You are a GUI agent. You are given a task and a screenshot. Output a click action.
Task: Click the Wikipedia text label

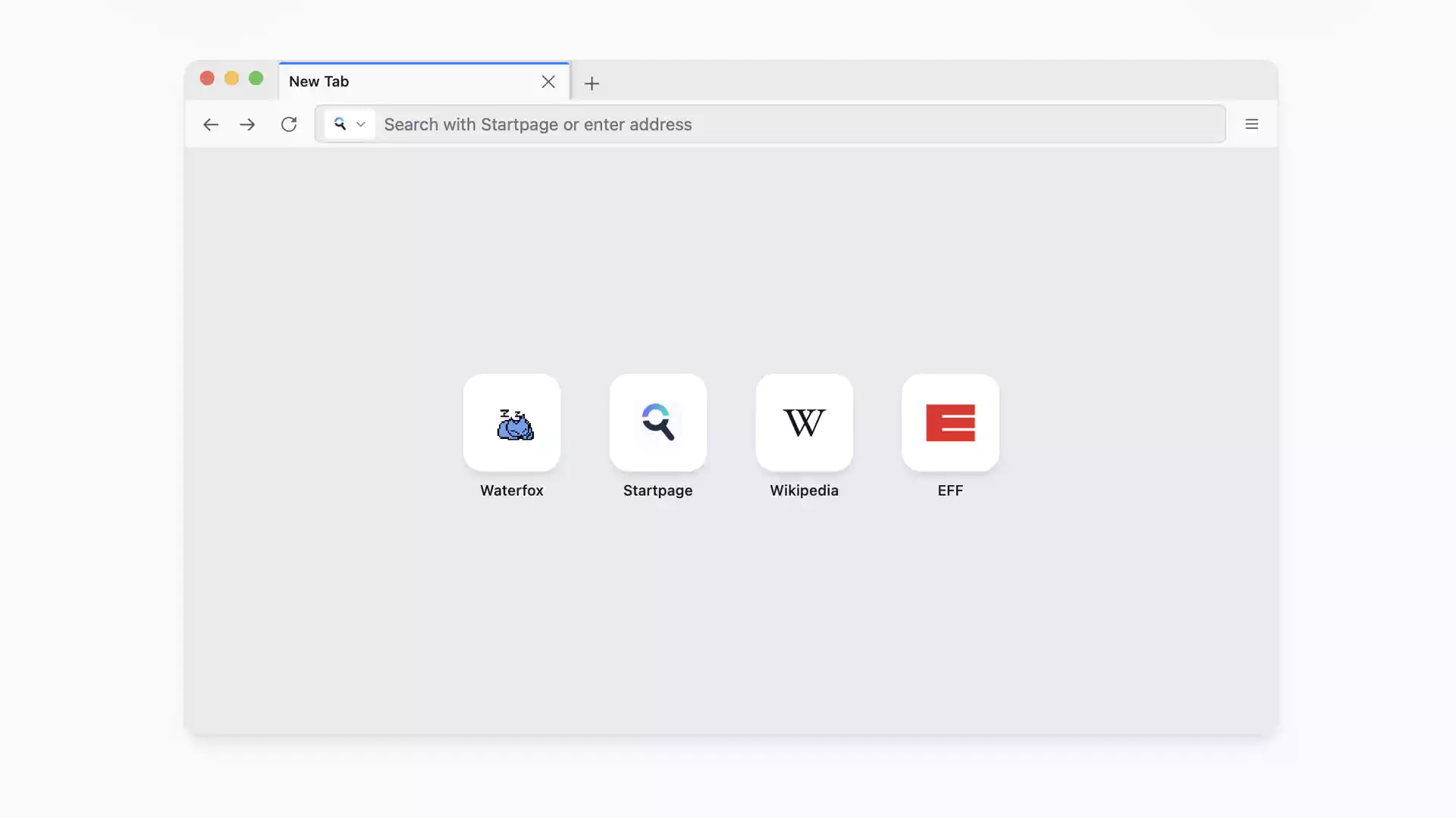804,490
